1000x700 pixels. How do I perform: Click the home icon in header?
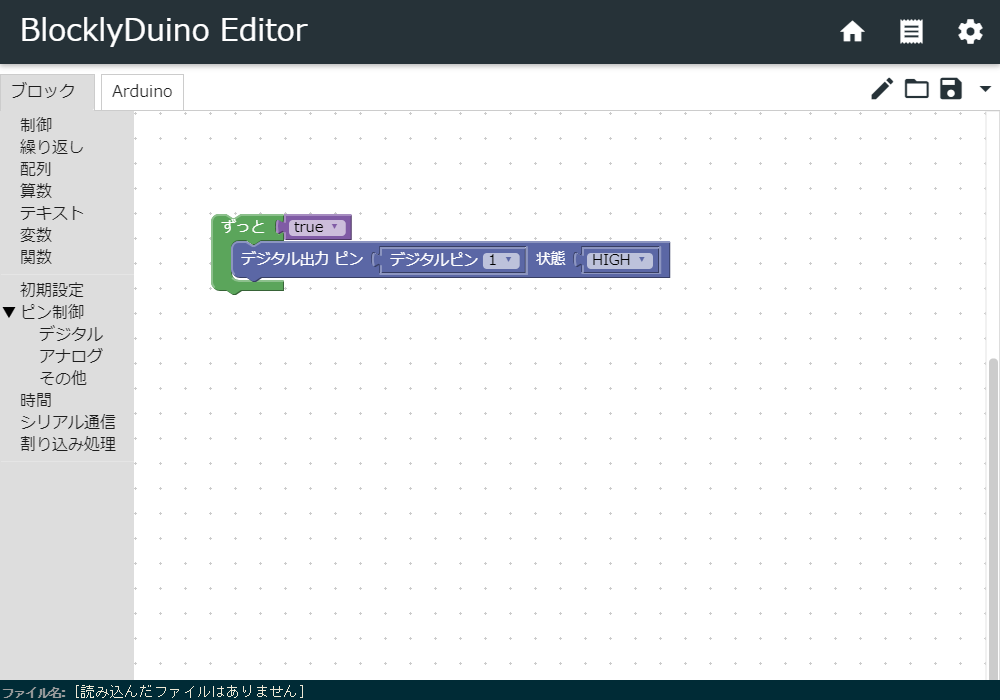[x=852, y=32]
